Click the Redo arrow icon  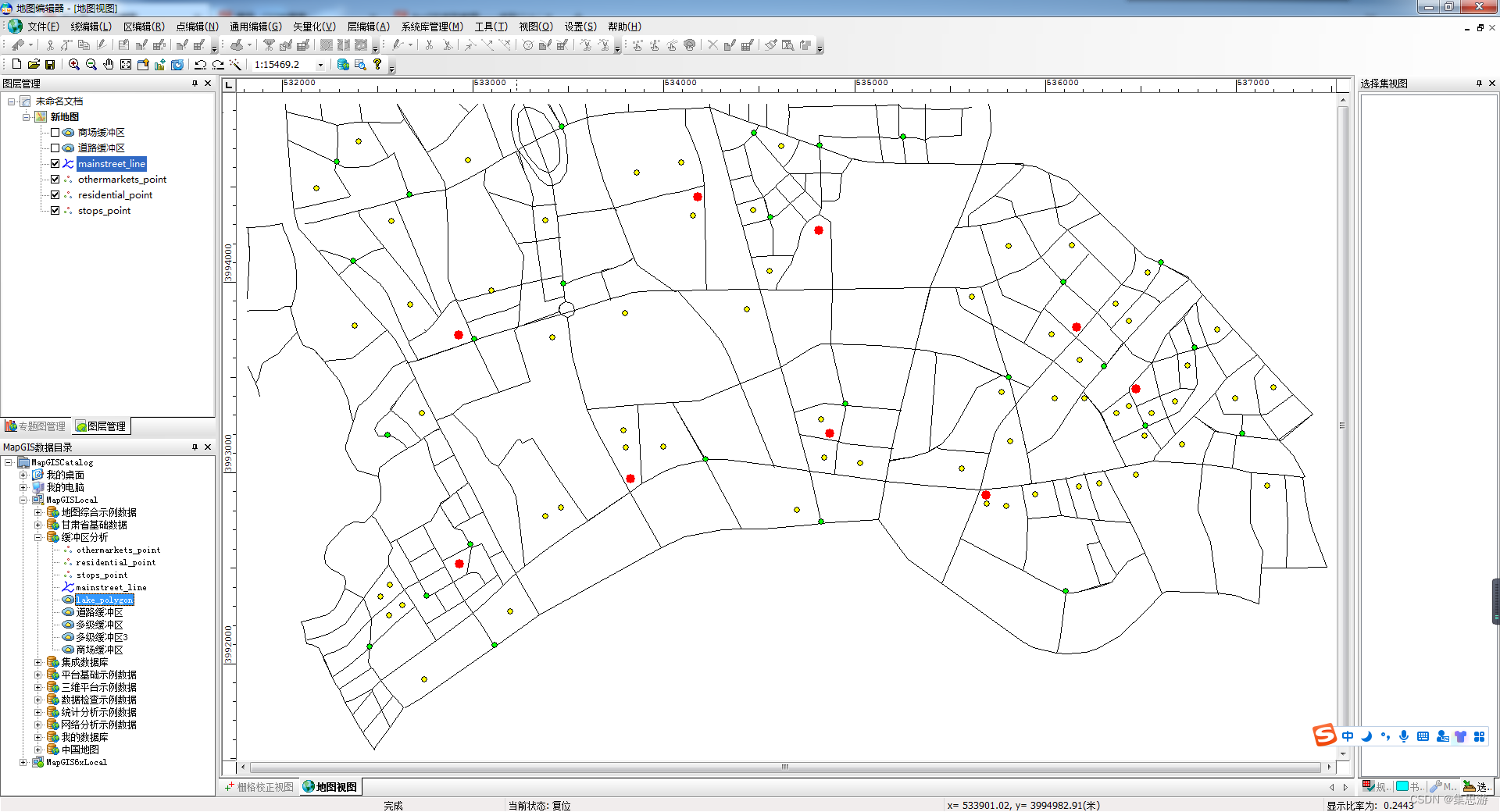coord(218,64)
